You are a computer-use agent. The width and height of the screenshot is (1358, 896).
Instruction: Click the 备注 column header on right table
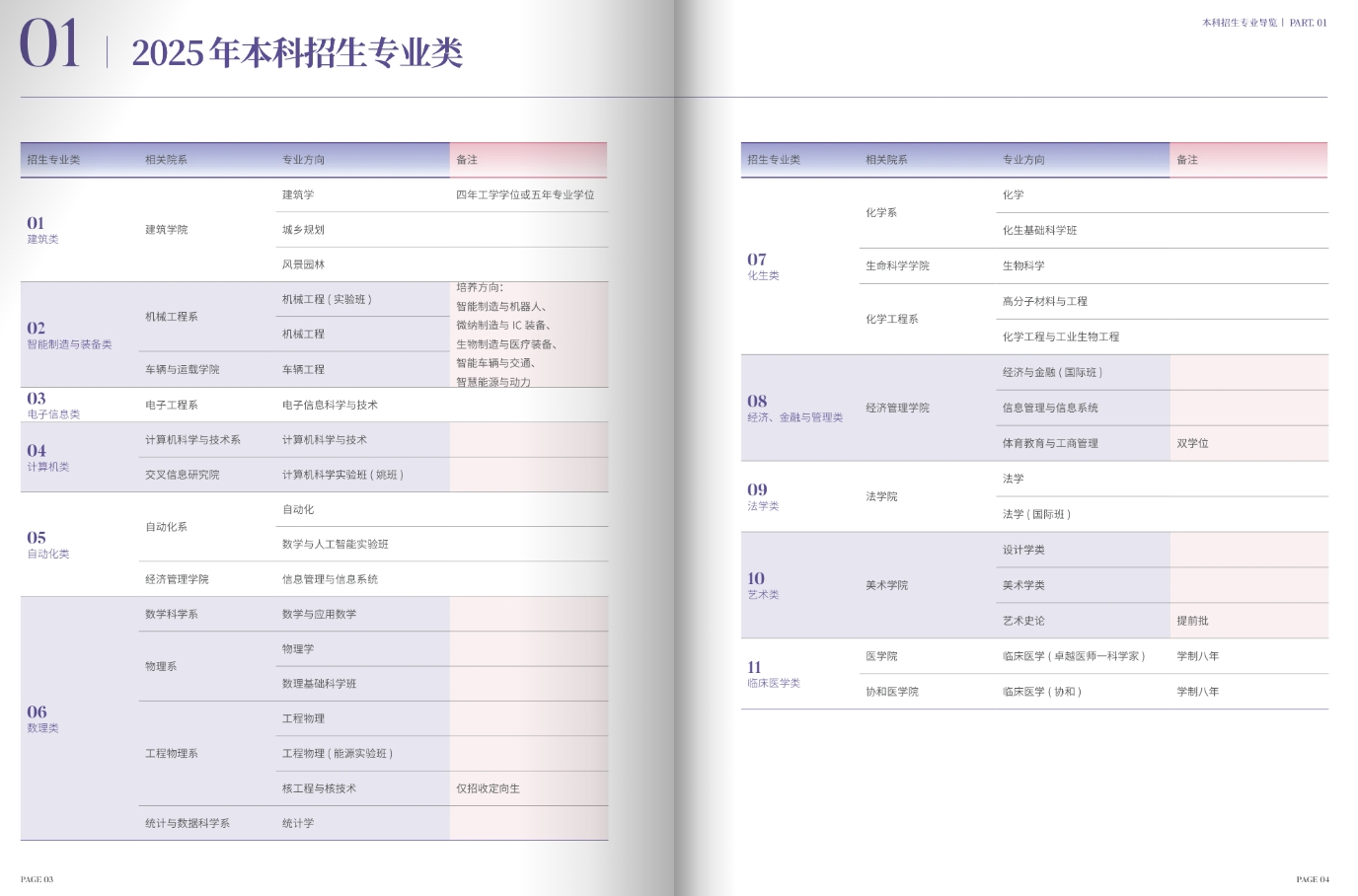pos(1185,159)
